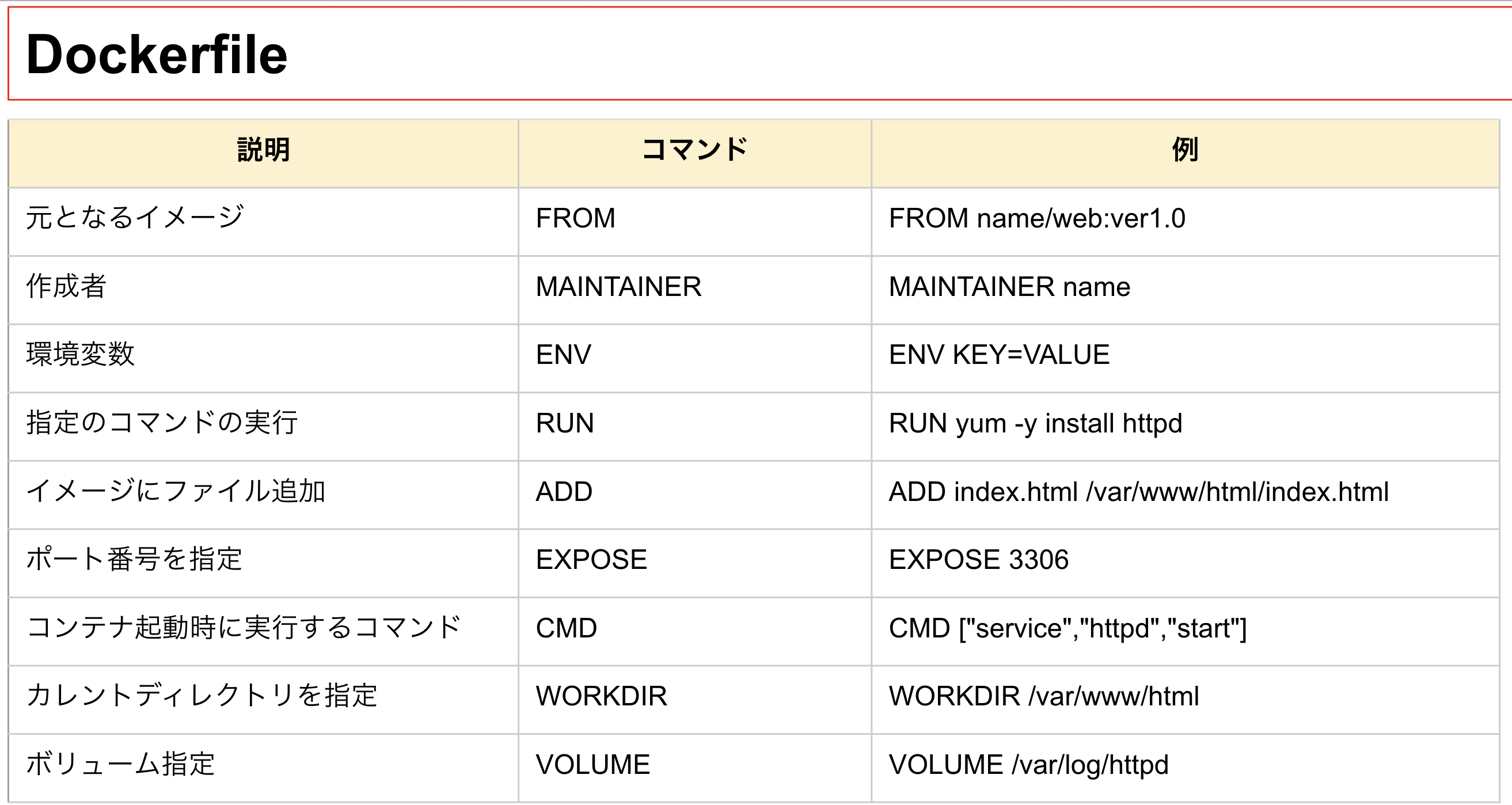Select the 指定のコマンドの実行 description cell

pyautogui.click(x=162, y=423)
